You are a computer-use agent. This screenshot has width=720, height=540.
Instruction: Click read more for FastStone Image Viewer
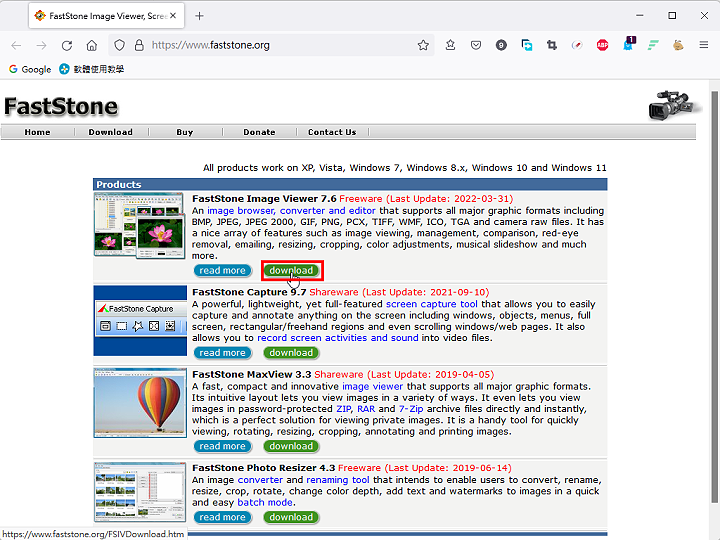[222, 270]
